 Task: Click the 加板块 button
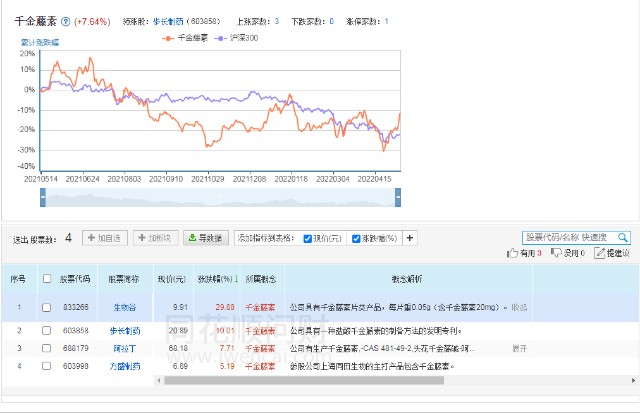point(156,238)
